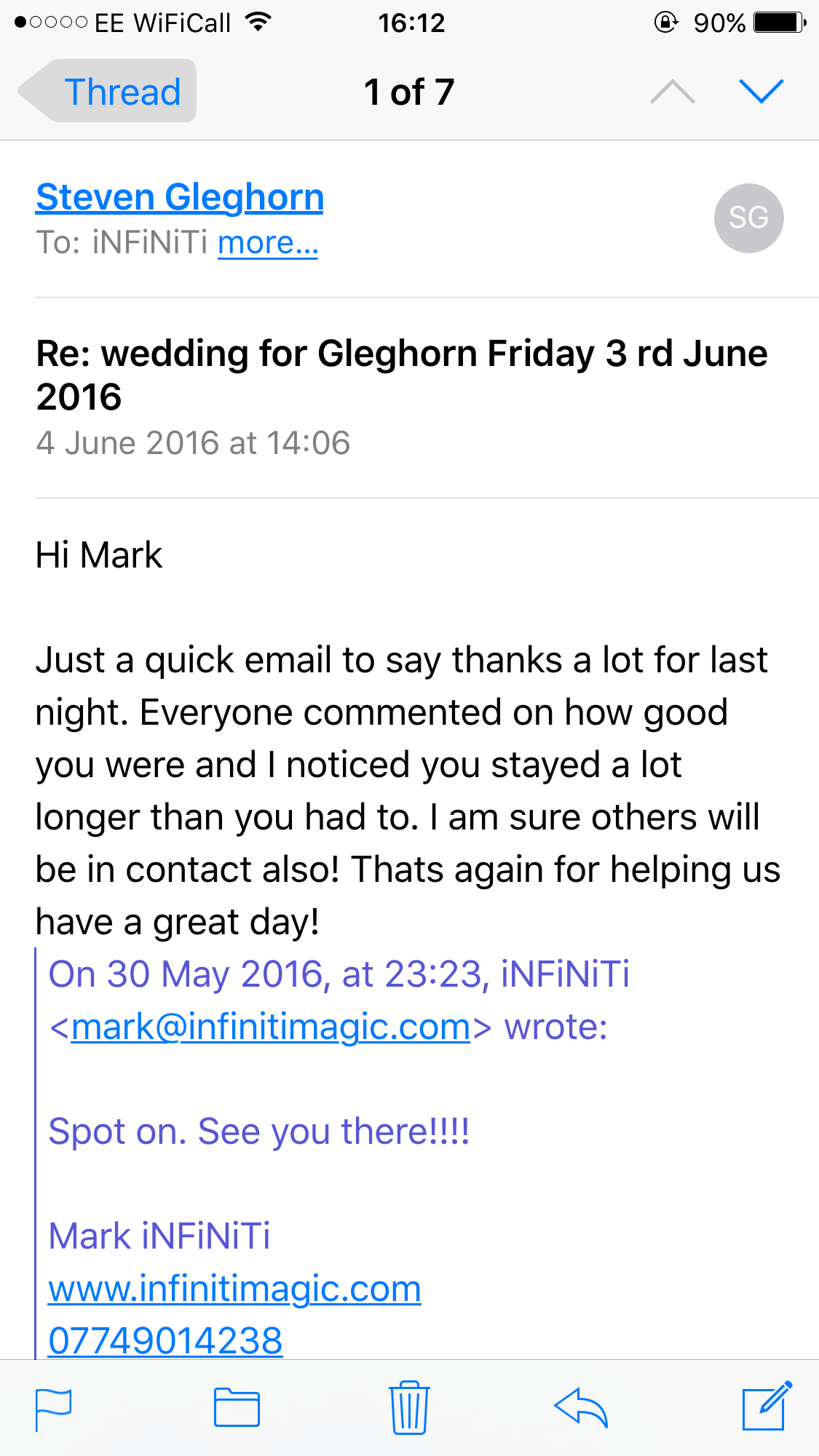This screenshot has height=1456, width=819.
Task: Go back to Thread list
Action: pyautogui.click(x=109, y=92)
